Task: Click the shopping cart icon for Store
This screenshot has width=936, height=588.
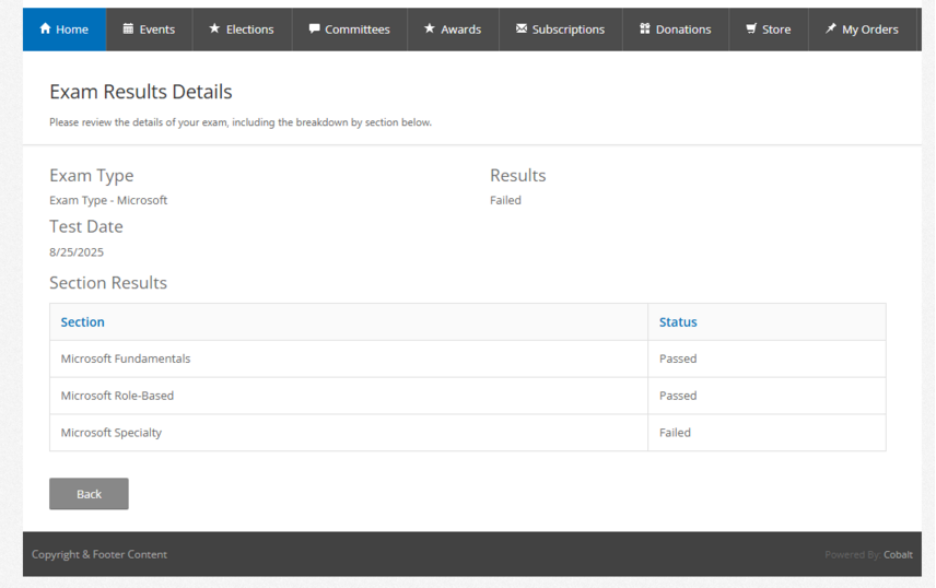Action: click(x=751, y=29)
